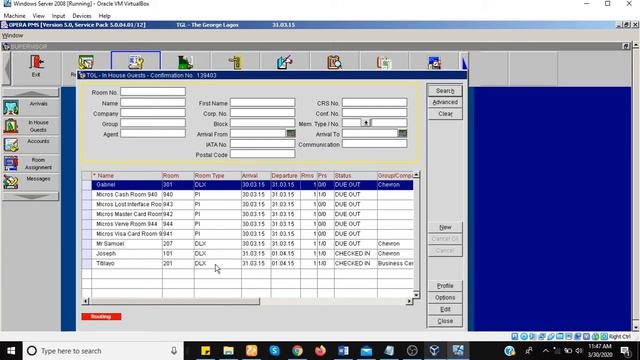Open Chrome from the Windows taskbar
The width and height of the screenshot is (640, 360).
click(297, 351)
